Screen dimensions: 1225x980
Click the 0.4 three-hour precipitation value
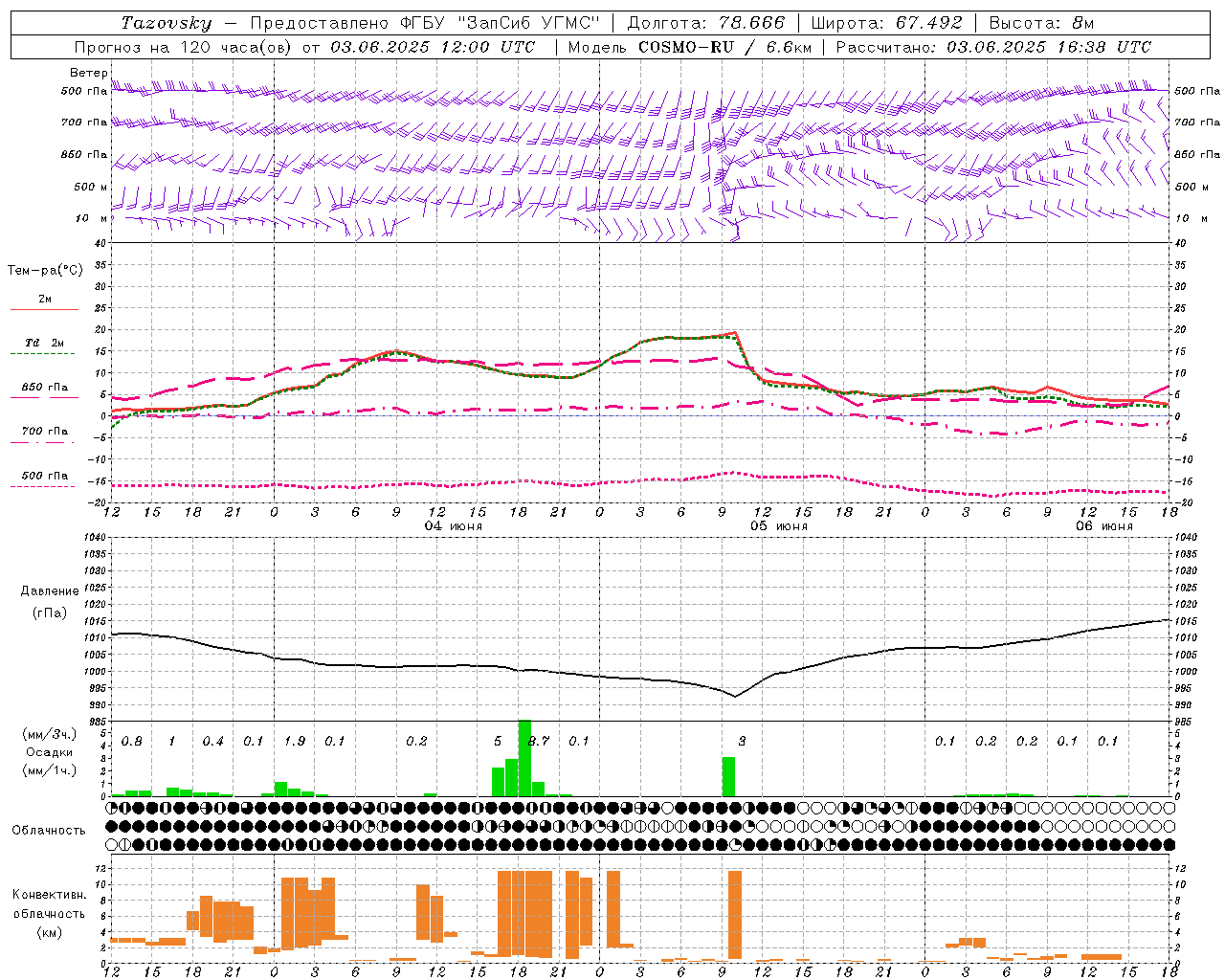pyautogui.click(x=213, y=742)
